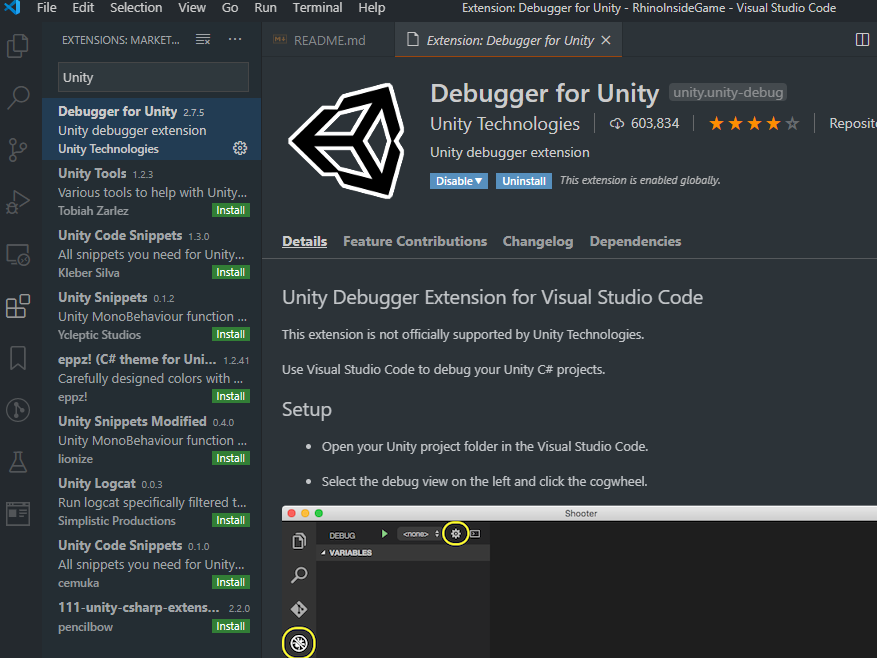Open the Search view in the activity bar
Viewport: 877px width, 658px height.
coord(18,97)
